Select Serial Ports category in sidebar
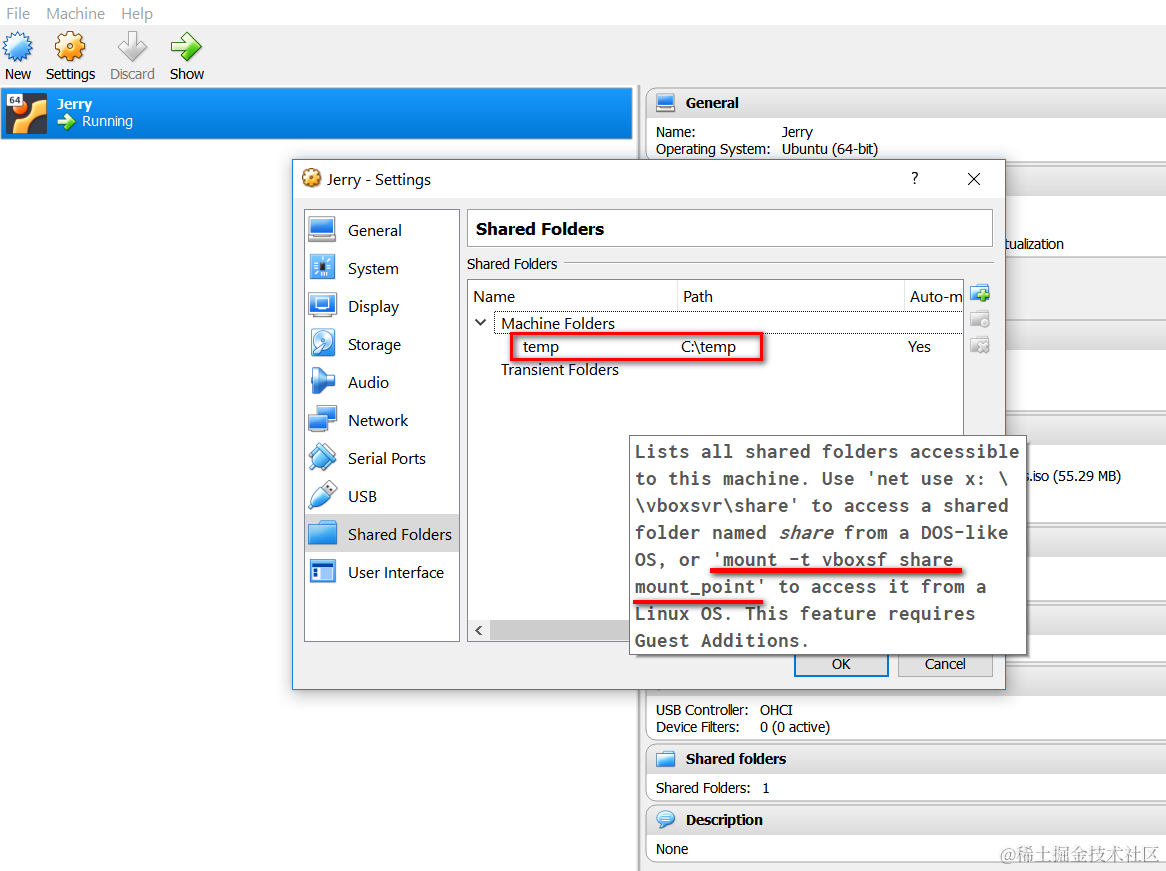Image resolution: width=1166 pixels, height=871 pixels. coord(382,458)
